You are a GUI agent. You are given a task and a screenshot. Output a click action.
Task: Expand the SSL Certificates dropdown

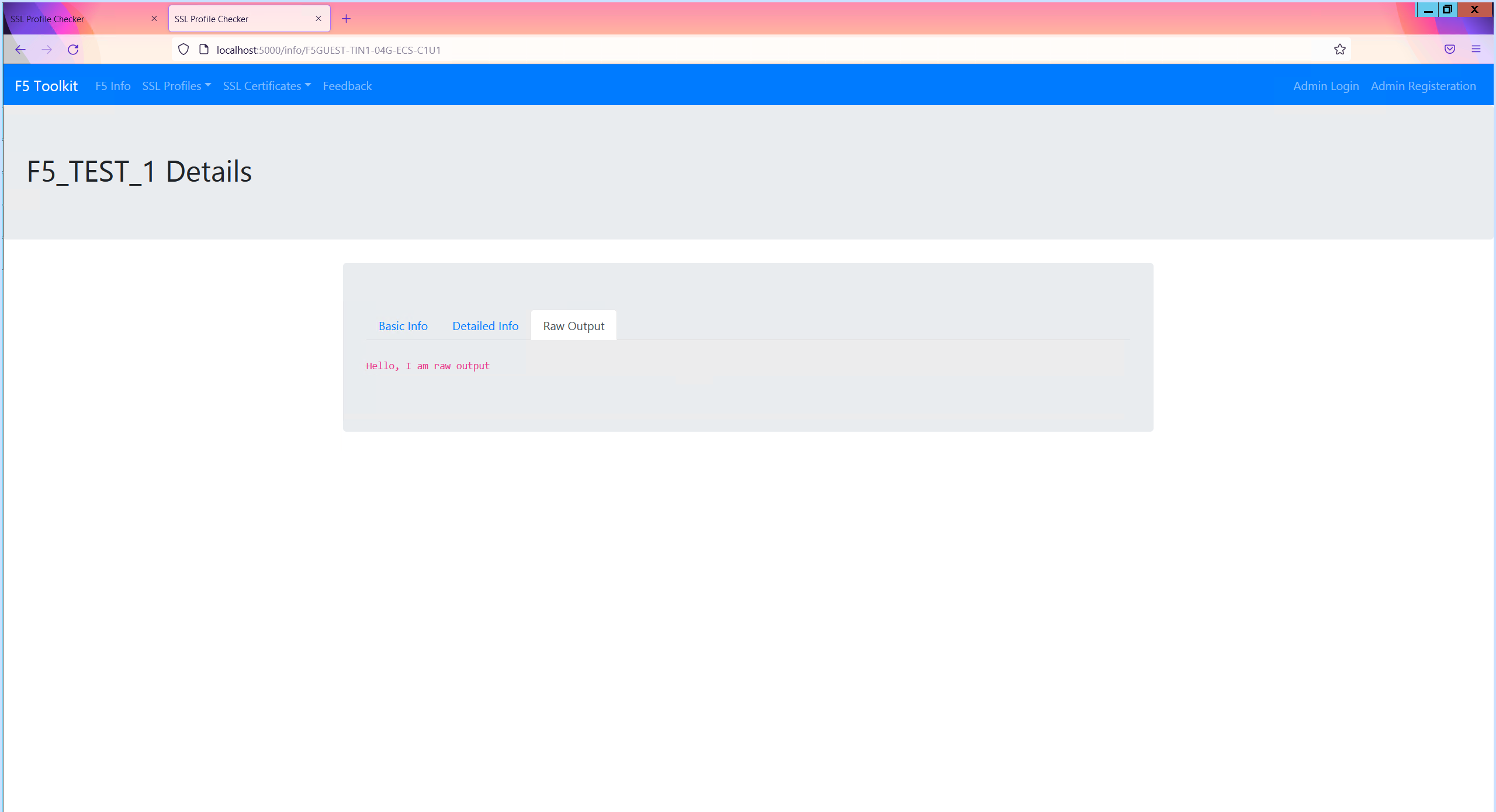point(266,86)
